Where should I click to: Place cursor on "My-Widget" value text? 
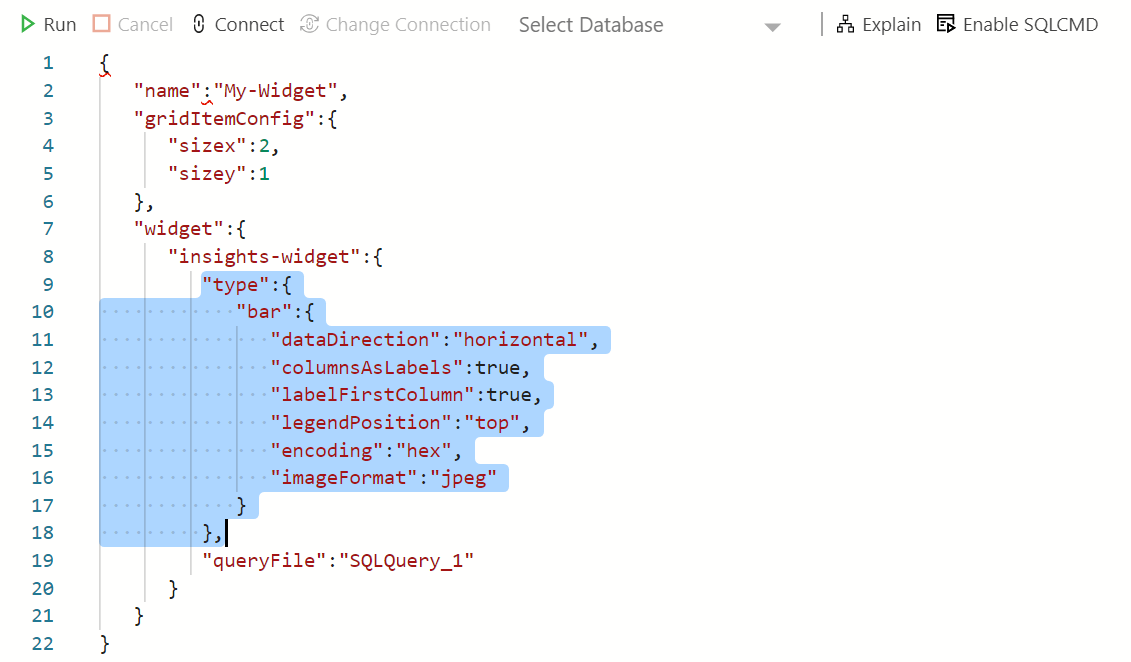[x=275, y=91]
